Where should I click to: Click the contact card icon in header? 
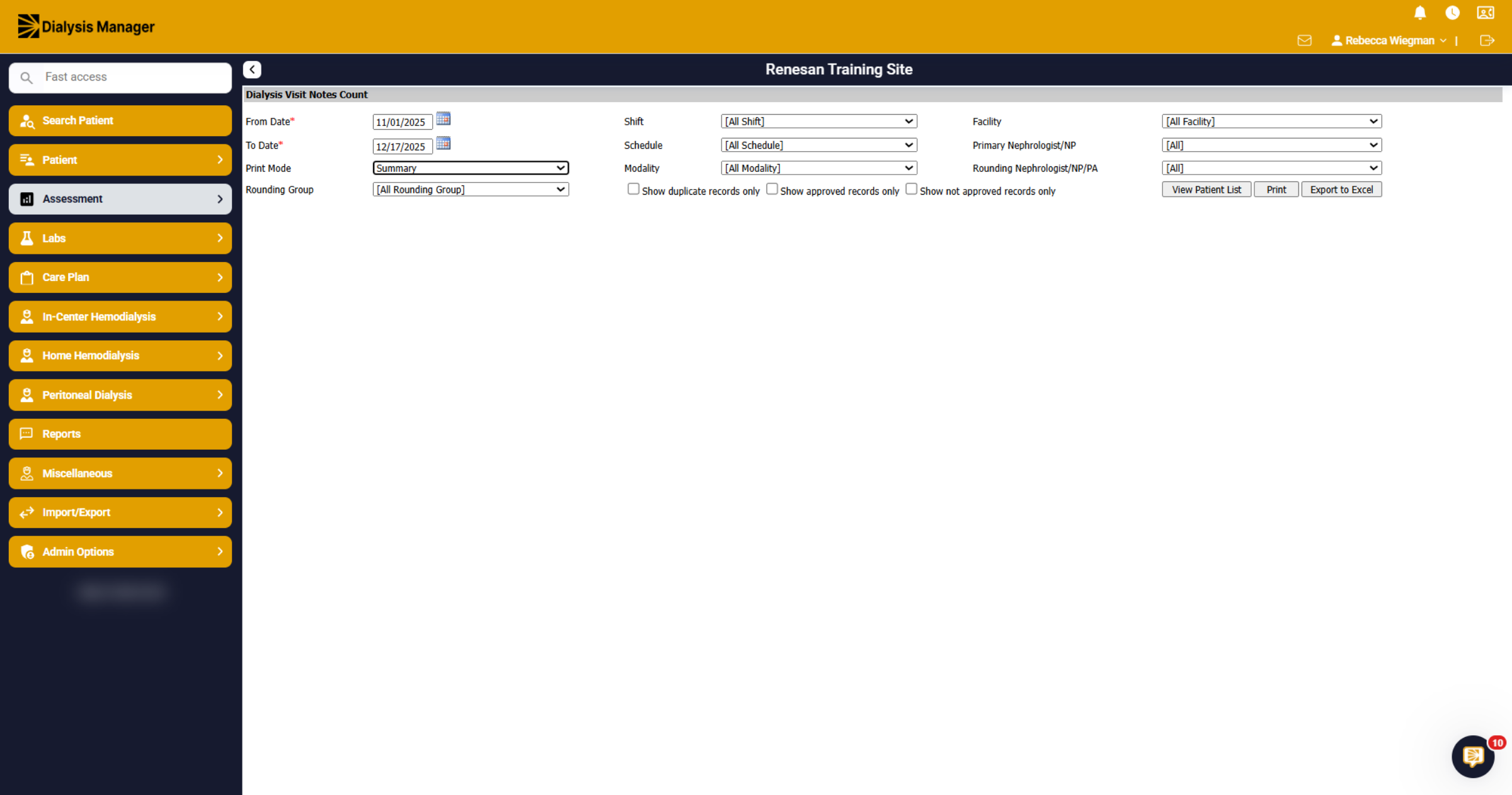pos(1486,13)
